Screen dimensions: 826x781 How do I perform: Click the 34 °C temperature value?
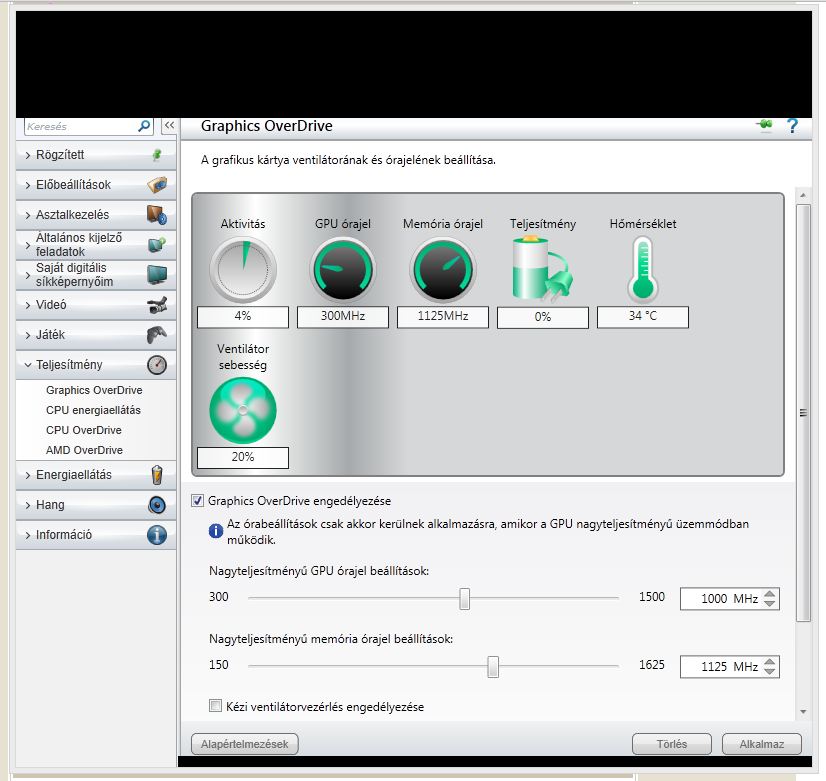643,317
